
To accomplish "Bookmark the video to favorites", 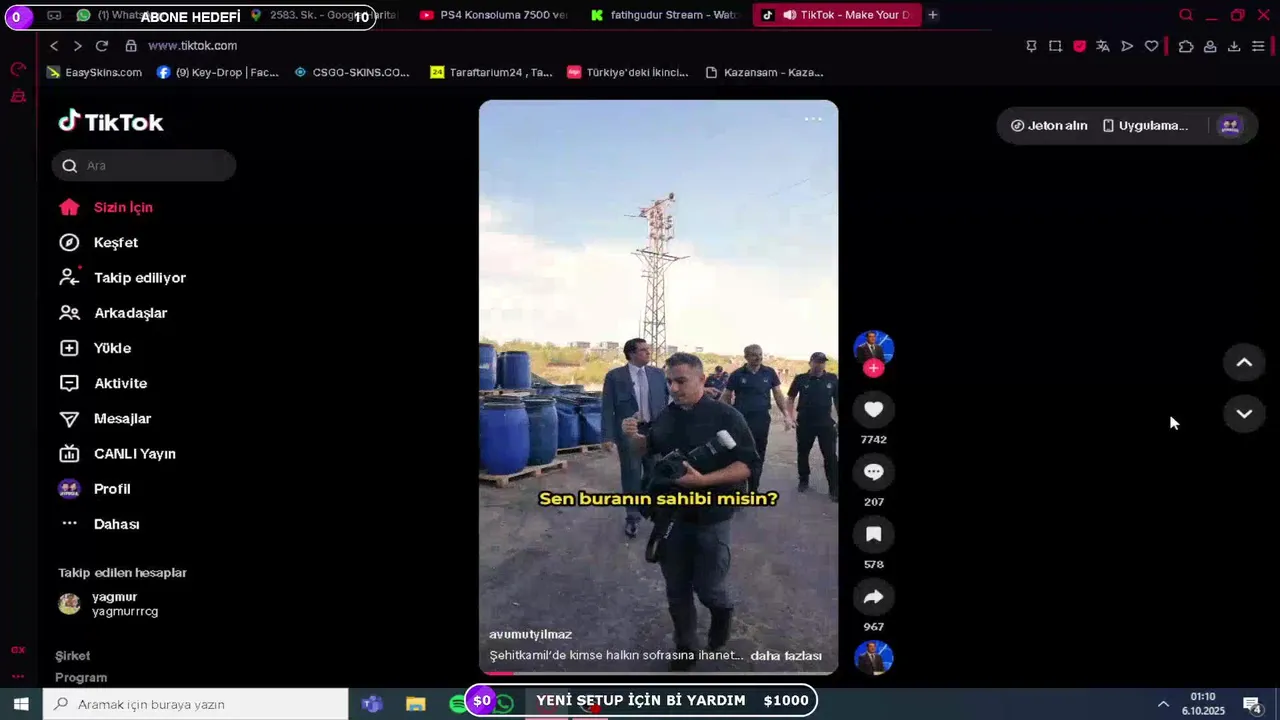I will coord(873,534).
